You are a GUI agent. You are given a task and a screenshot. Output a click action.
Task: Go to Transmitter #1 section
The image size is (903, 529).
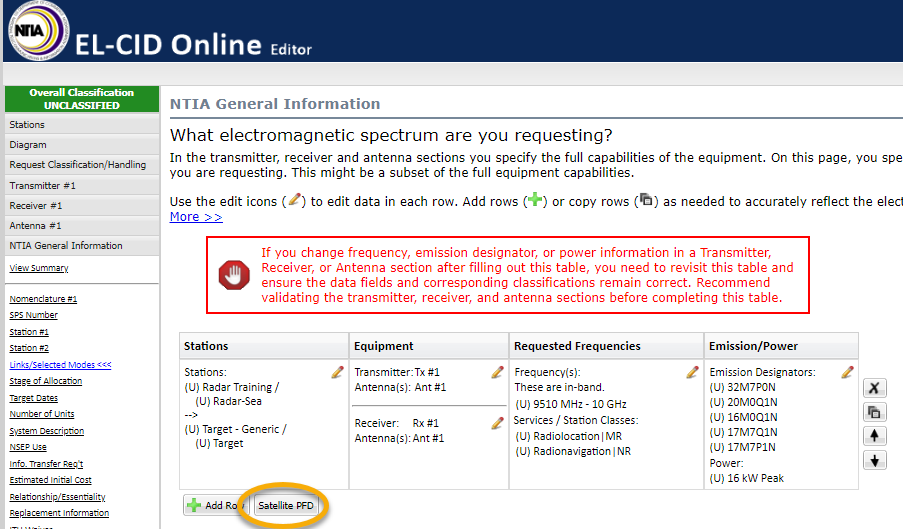click(x=43, y=186)
